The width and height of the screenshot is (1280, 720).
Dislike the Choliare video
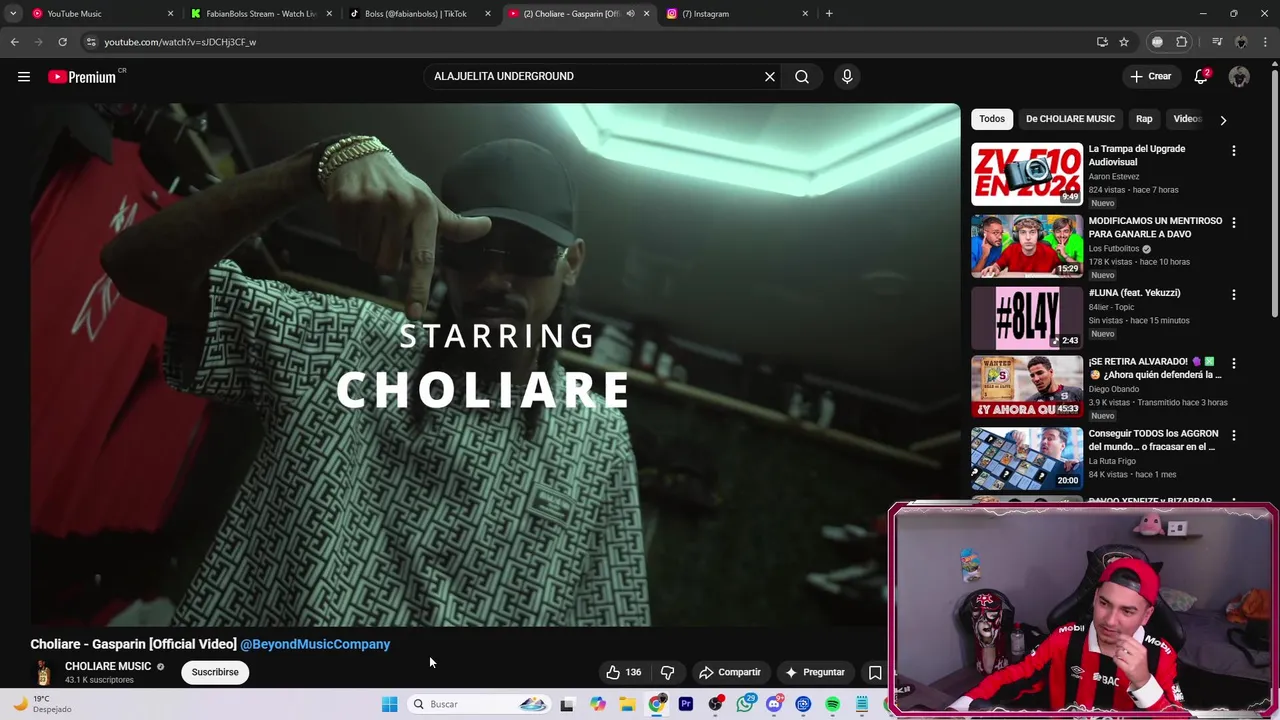point(667,672)
